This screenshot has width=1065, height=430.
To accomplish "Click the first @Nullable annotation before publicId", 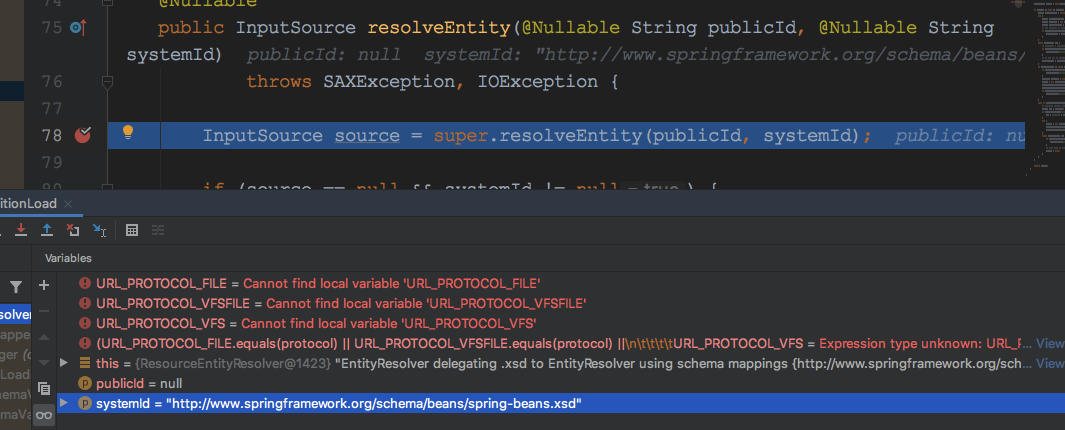I will [571, 29].
